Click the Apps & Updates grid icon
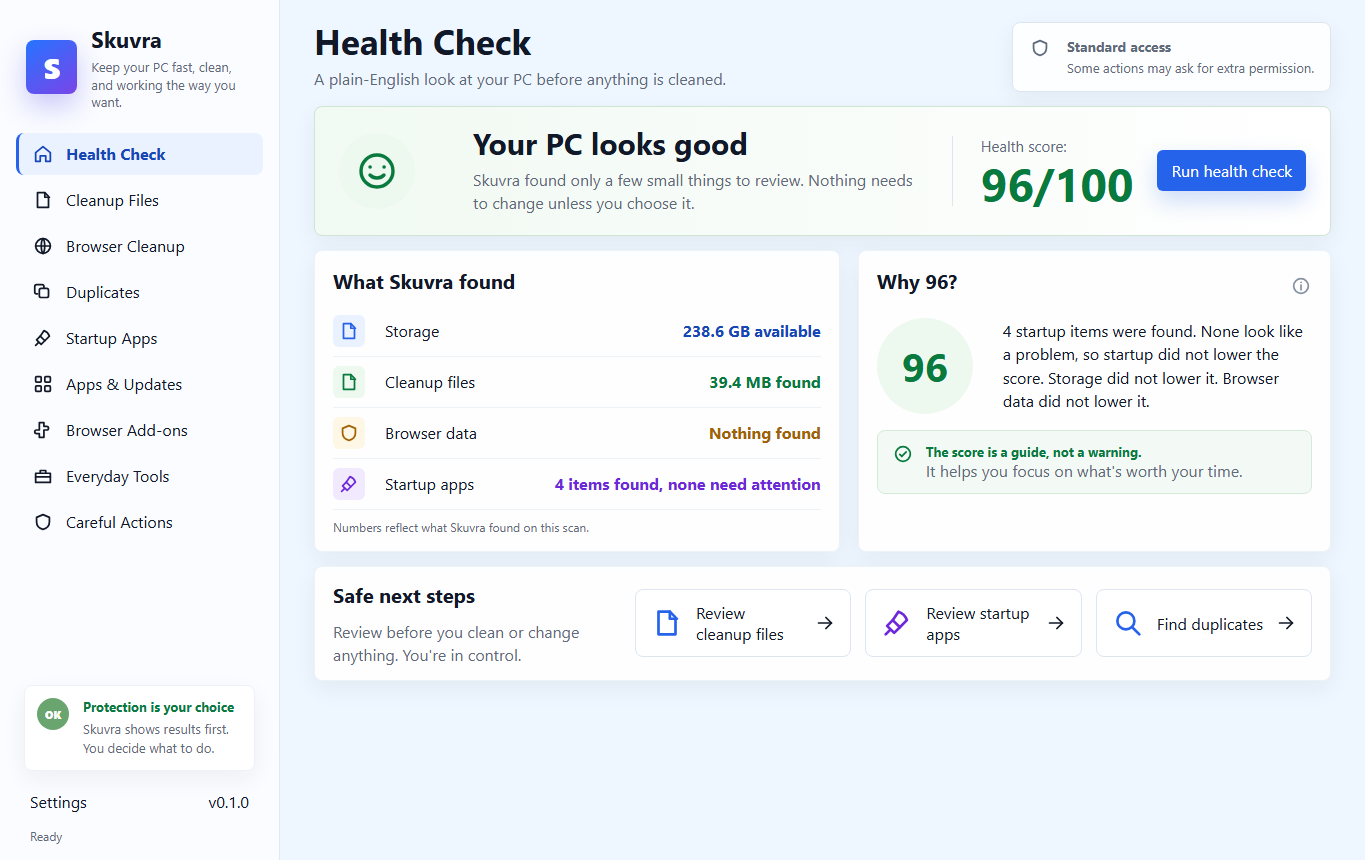Screen dimensions: 1365x860 tap(43, 384)
